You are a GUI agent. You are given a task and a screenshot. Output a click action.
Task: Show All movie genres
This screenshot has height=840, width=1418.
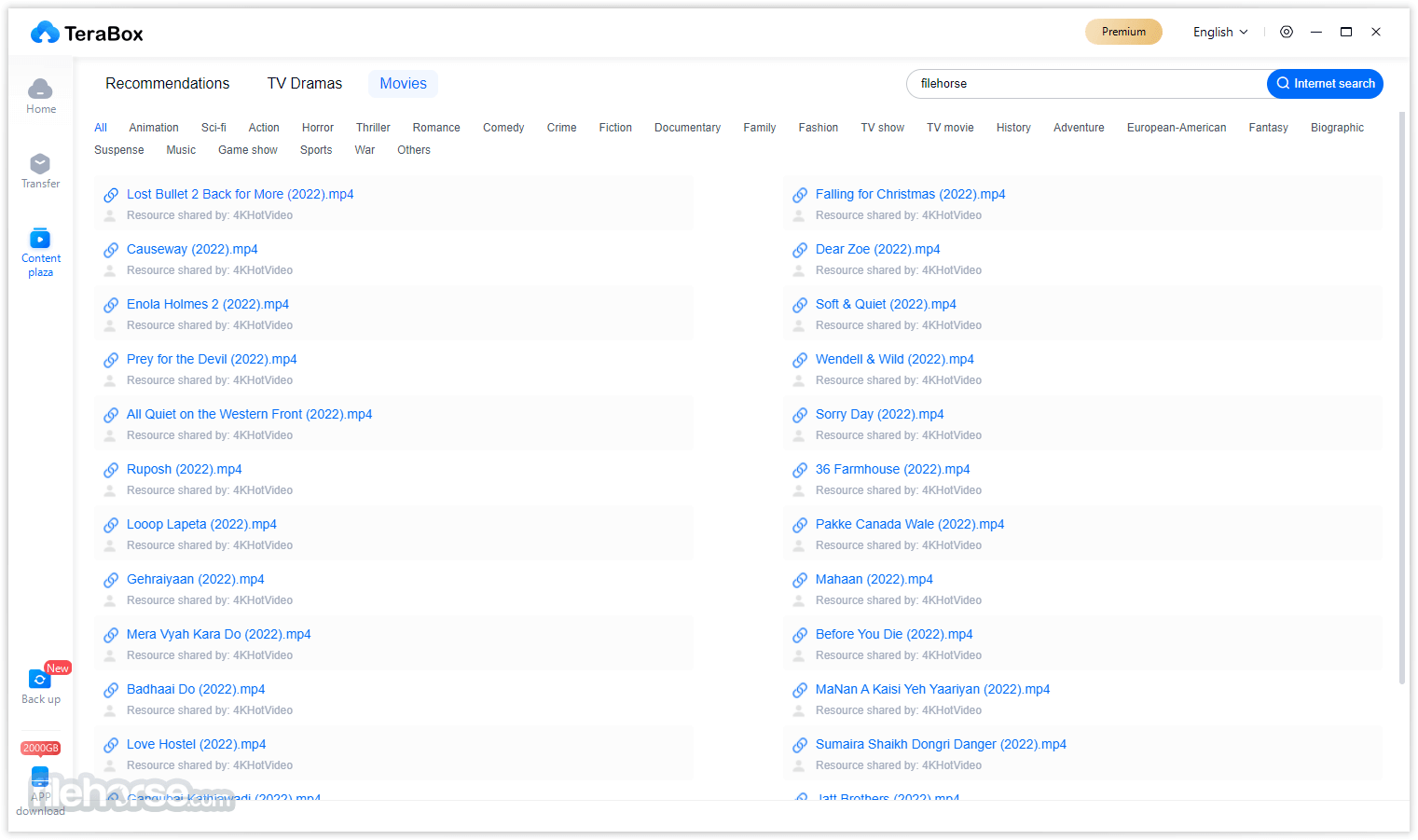[x=101, y=128]
